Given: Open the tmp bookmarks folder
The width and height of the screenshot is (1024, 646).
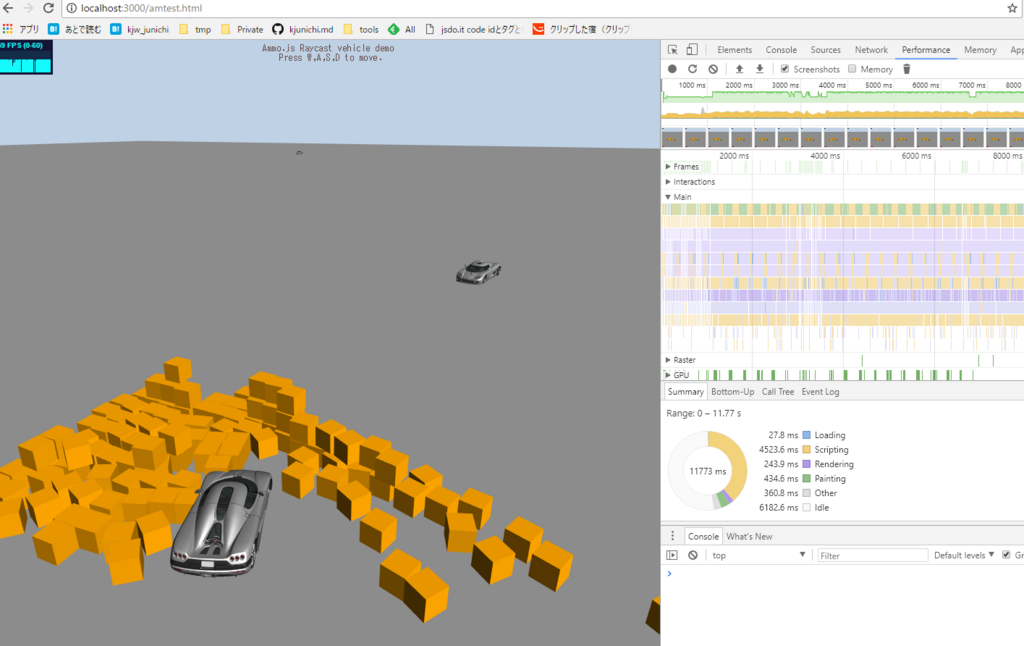Looking at the screenshot, I should [x=195, y=29].
